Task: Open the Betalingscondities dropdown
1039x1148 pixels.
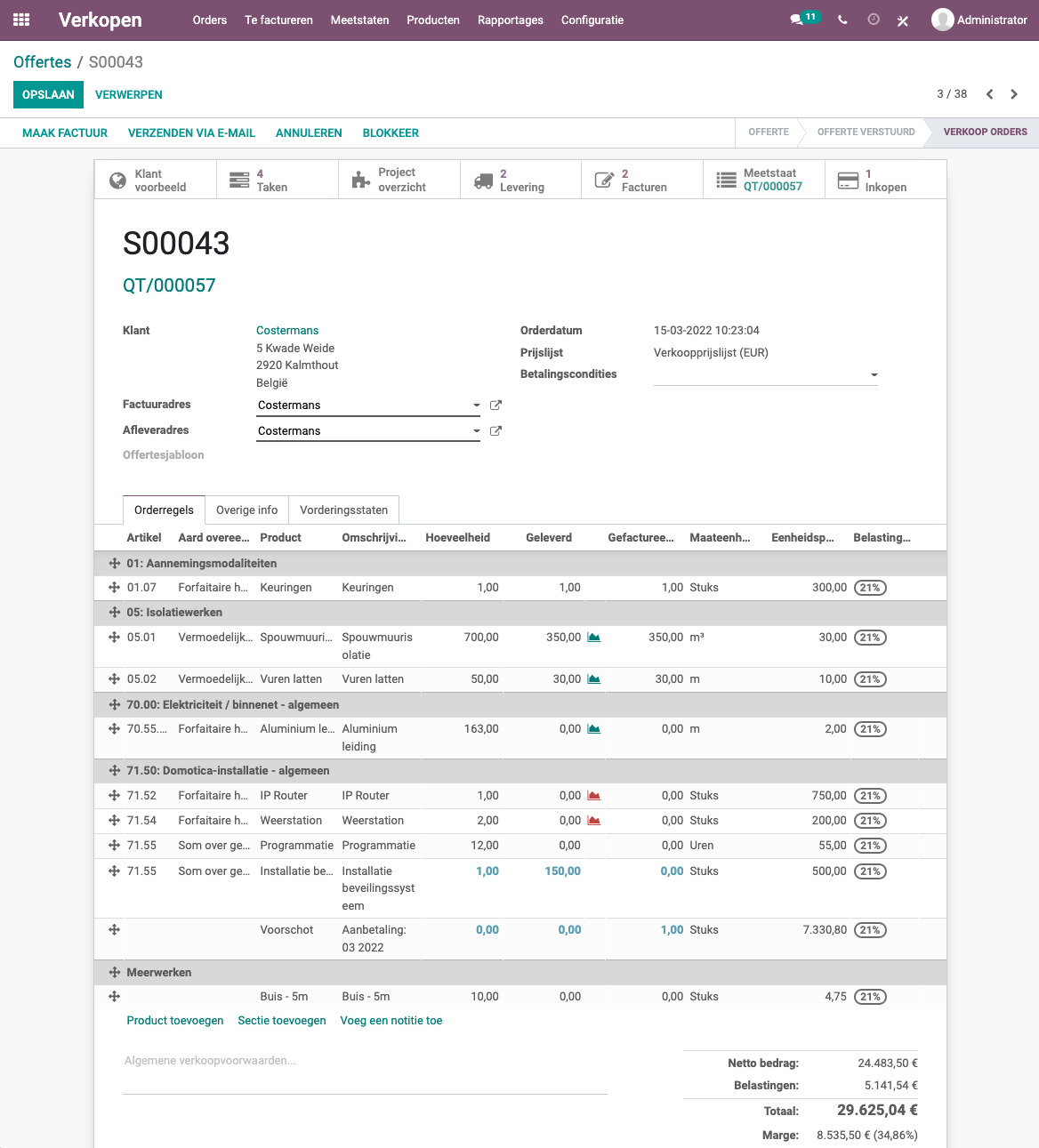Action: 874,374
